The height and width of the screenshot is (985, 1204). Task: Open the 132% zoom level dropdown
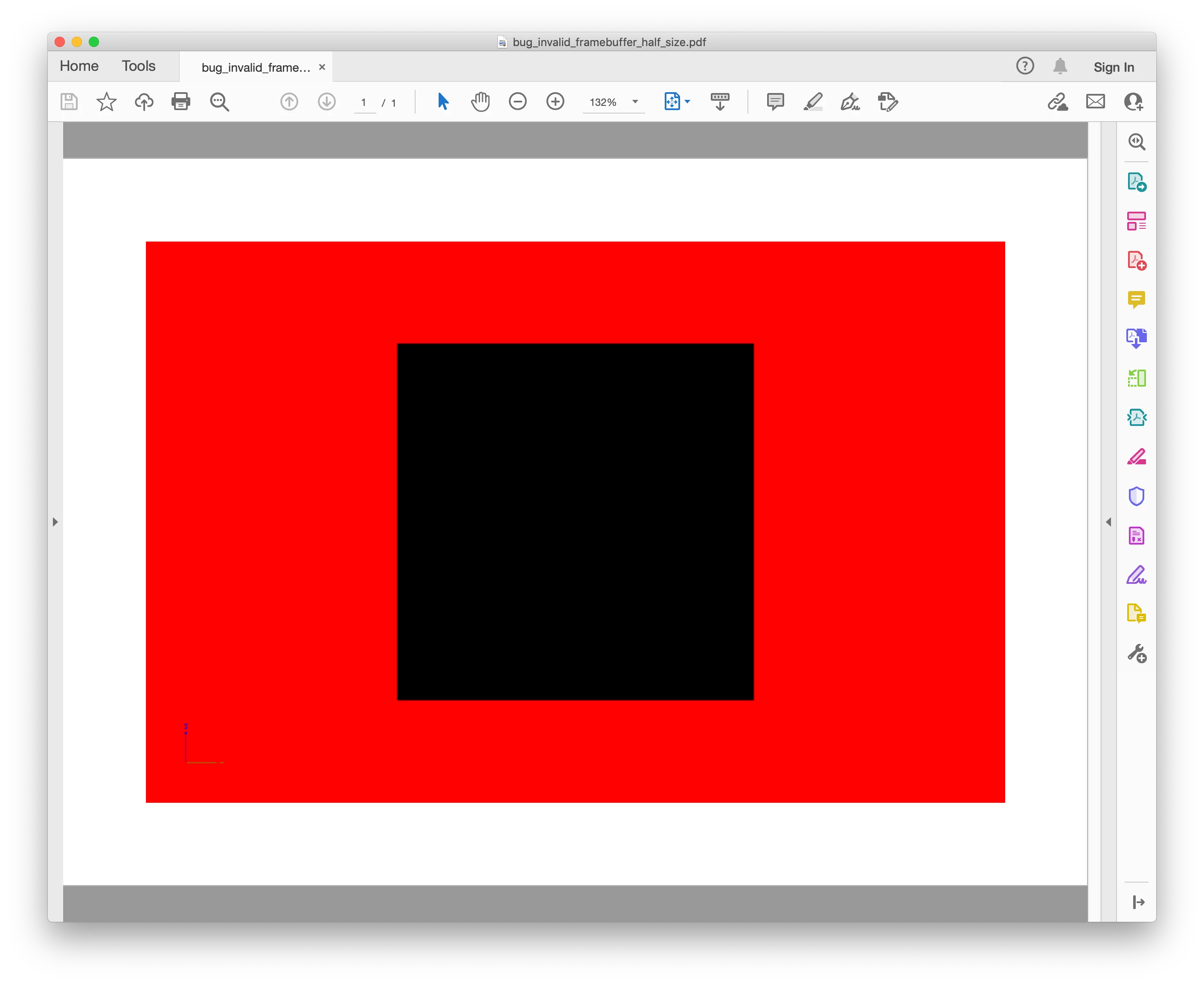pyautogui.click(x=635, y=102)
